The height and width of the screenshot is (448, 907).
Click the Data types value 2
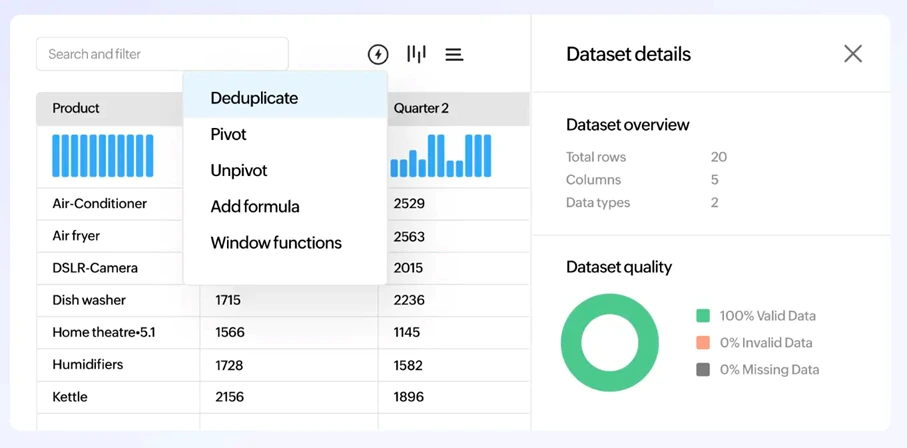(715, 203)
